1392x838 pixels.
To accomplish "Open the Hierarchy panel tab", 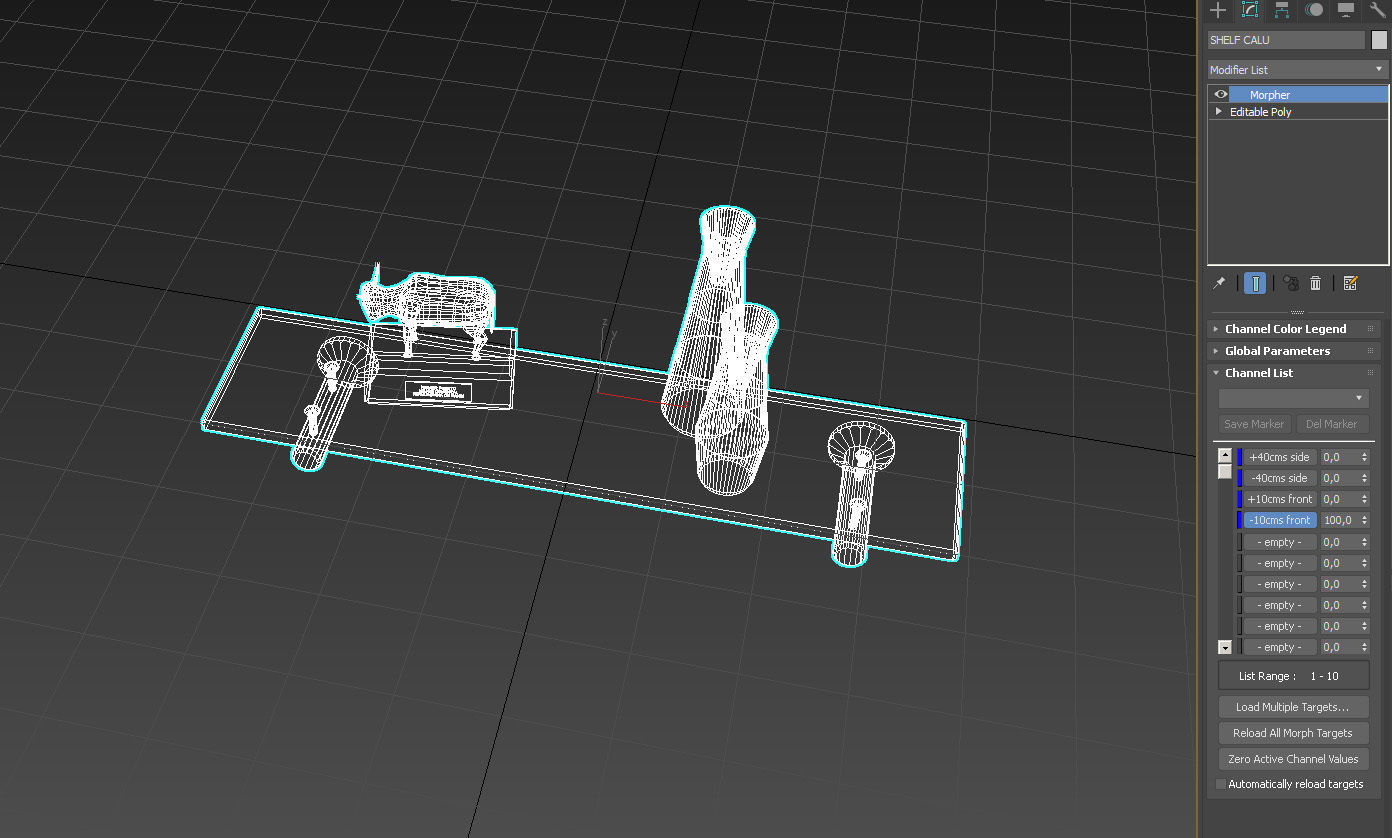I will coord(1281,10).
